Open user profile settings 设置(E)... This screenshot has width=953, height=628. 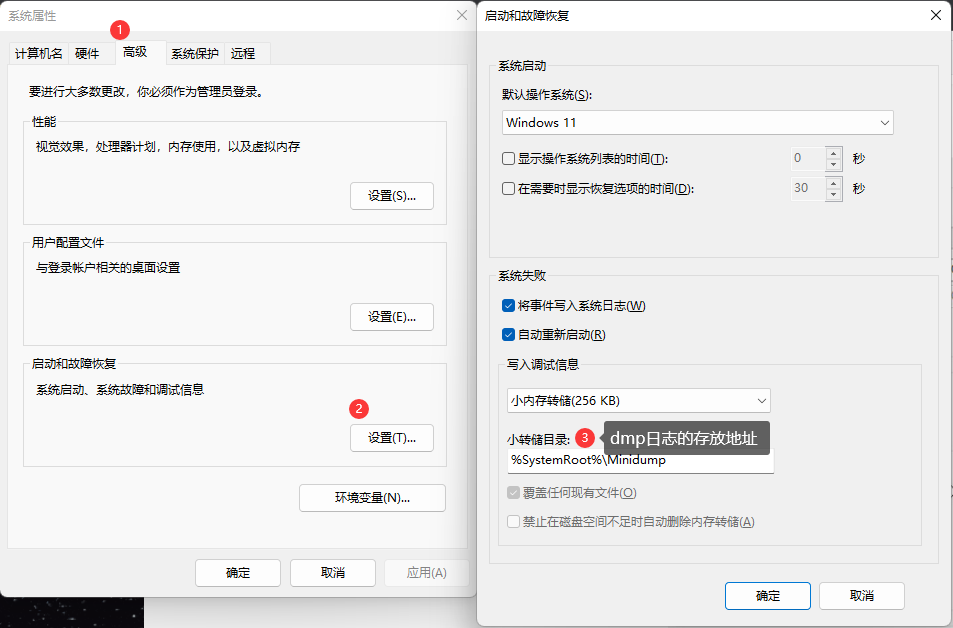[x=392, y=317]
